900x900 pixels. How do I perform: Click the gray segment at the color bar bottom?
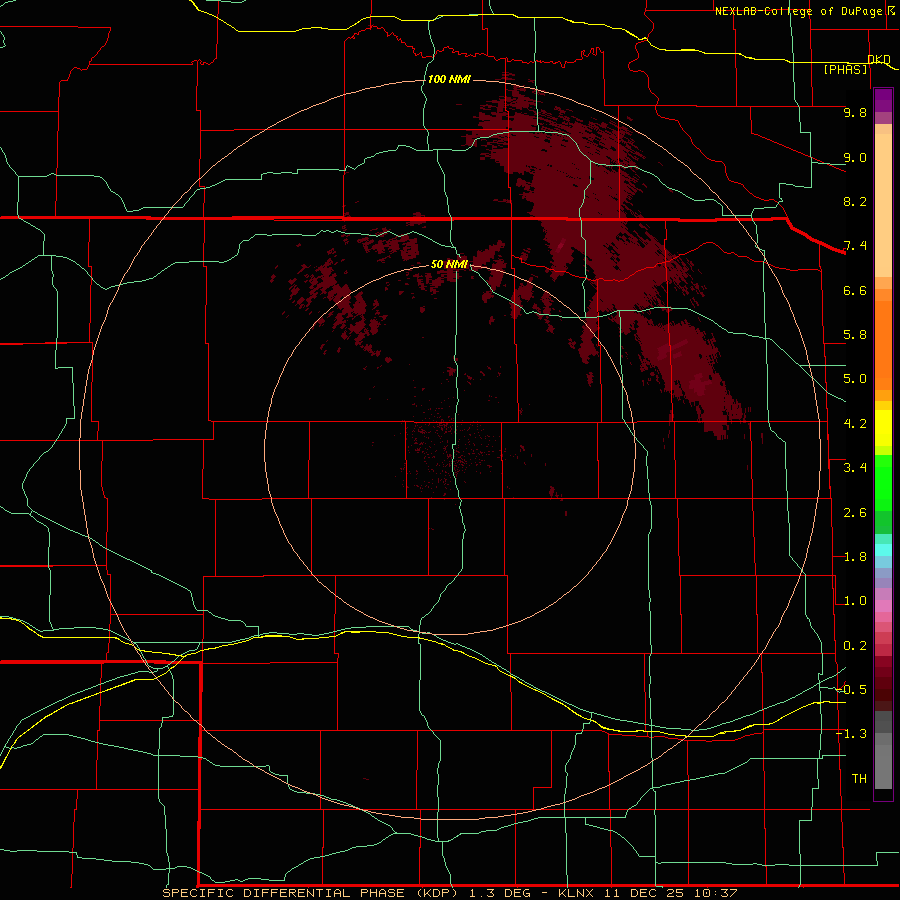[x=883, y=767]
